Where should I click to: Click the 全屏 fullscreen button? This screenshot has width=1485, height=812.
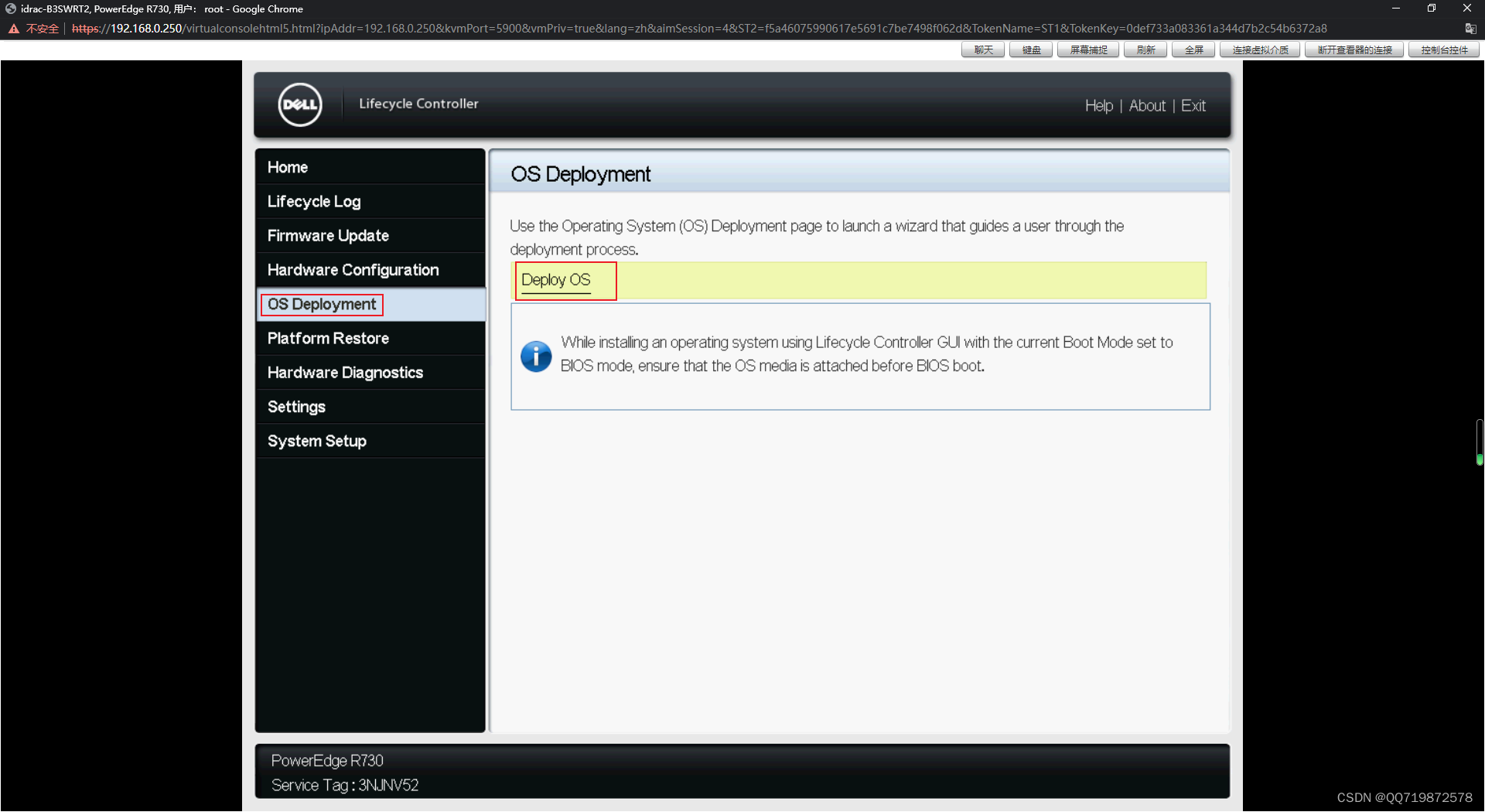tap(1193, 50)
